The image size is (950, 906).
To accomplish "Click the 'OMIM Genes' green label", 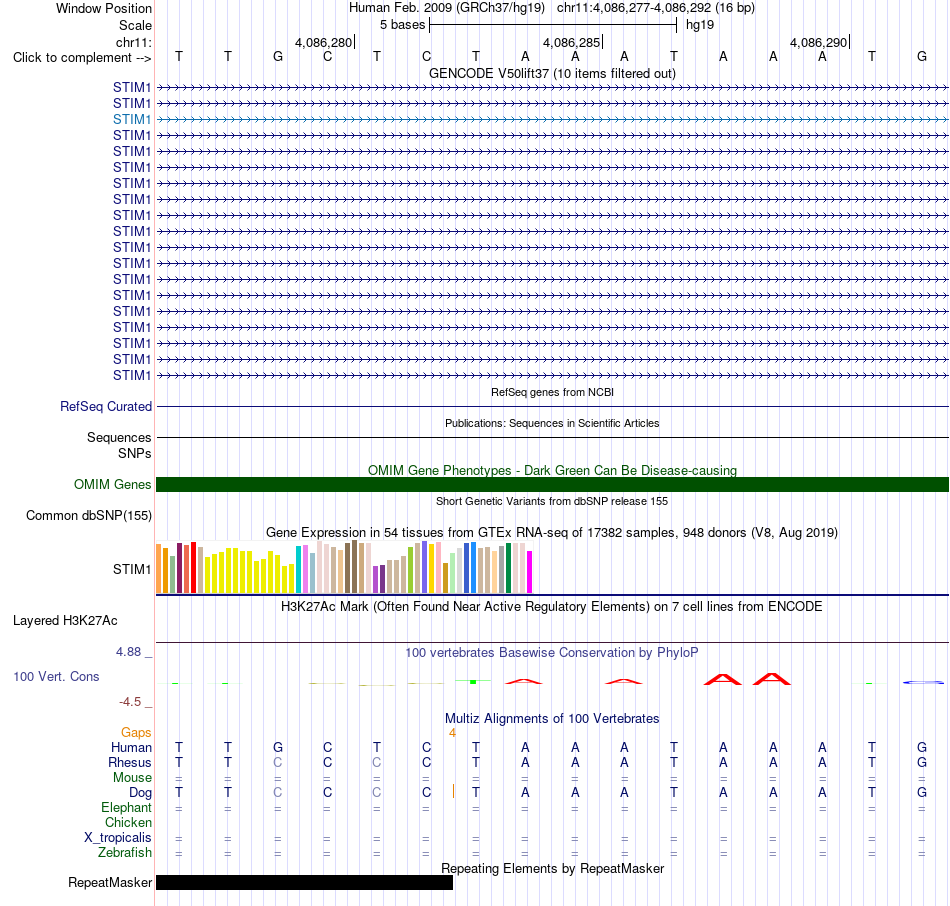I will tap(112, 484).
